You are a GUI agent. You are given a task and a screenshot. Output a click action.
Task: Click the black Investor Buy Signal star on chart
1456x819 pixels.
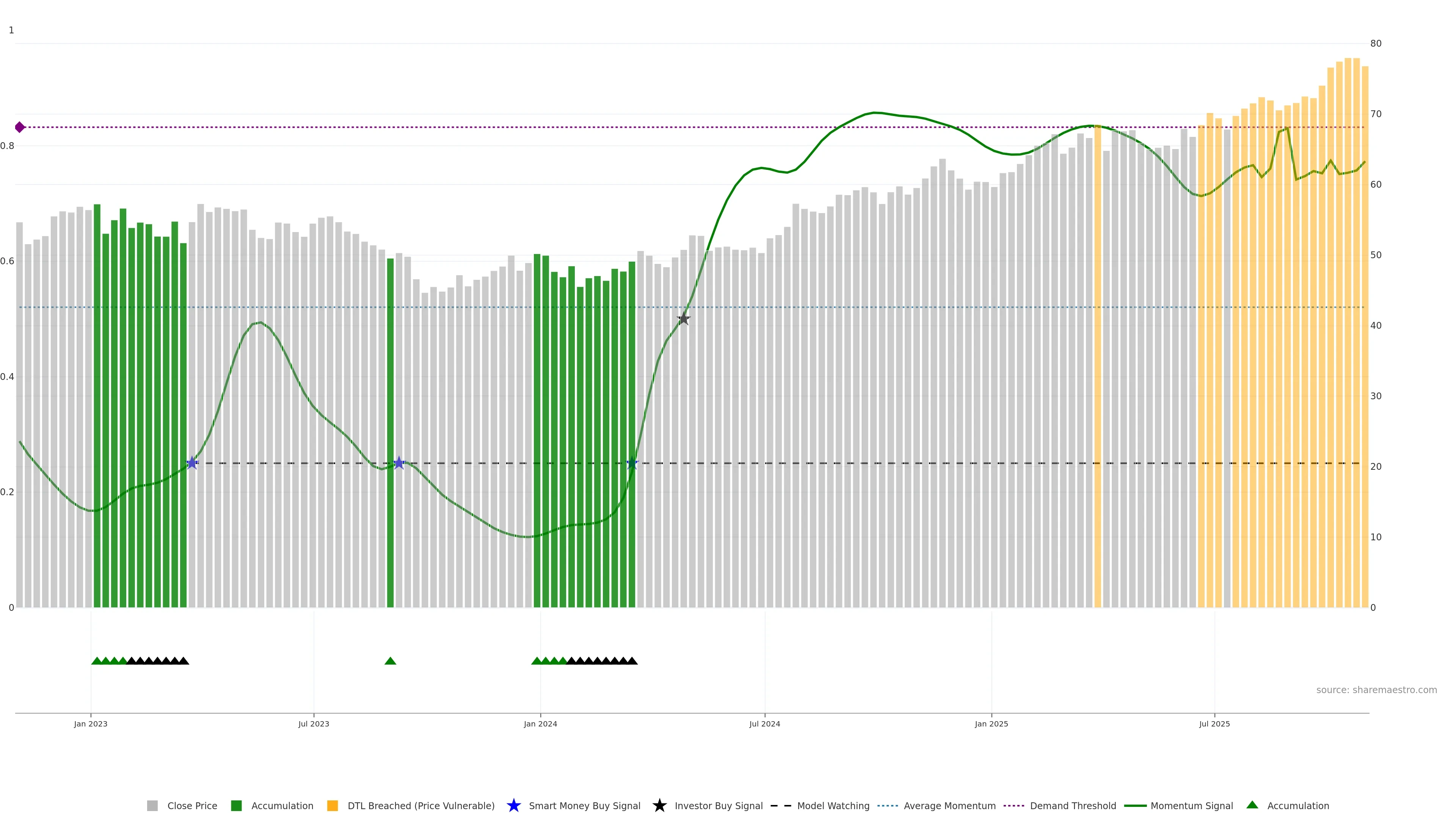[683, 319]
